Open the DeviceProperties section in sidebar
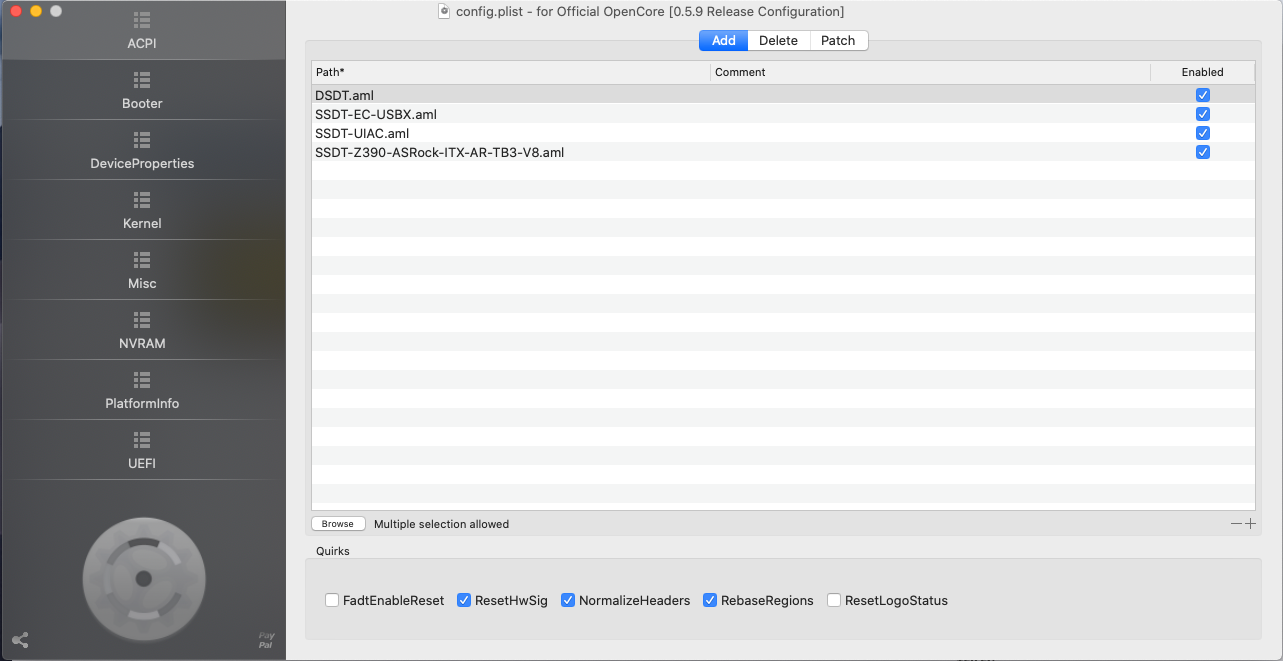Viewport: 1283px width, 661px height. click(x=142, y=151)
